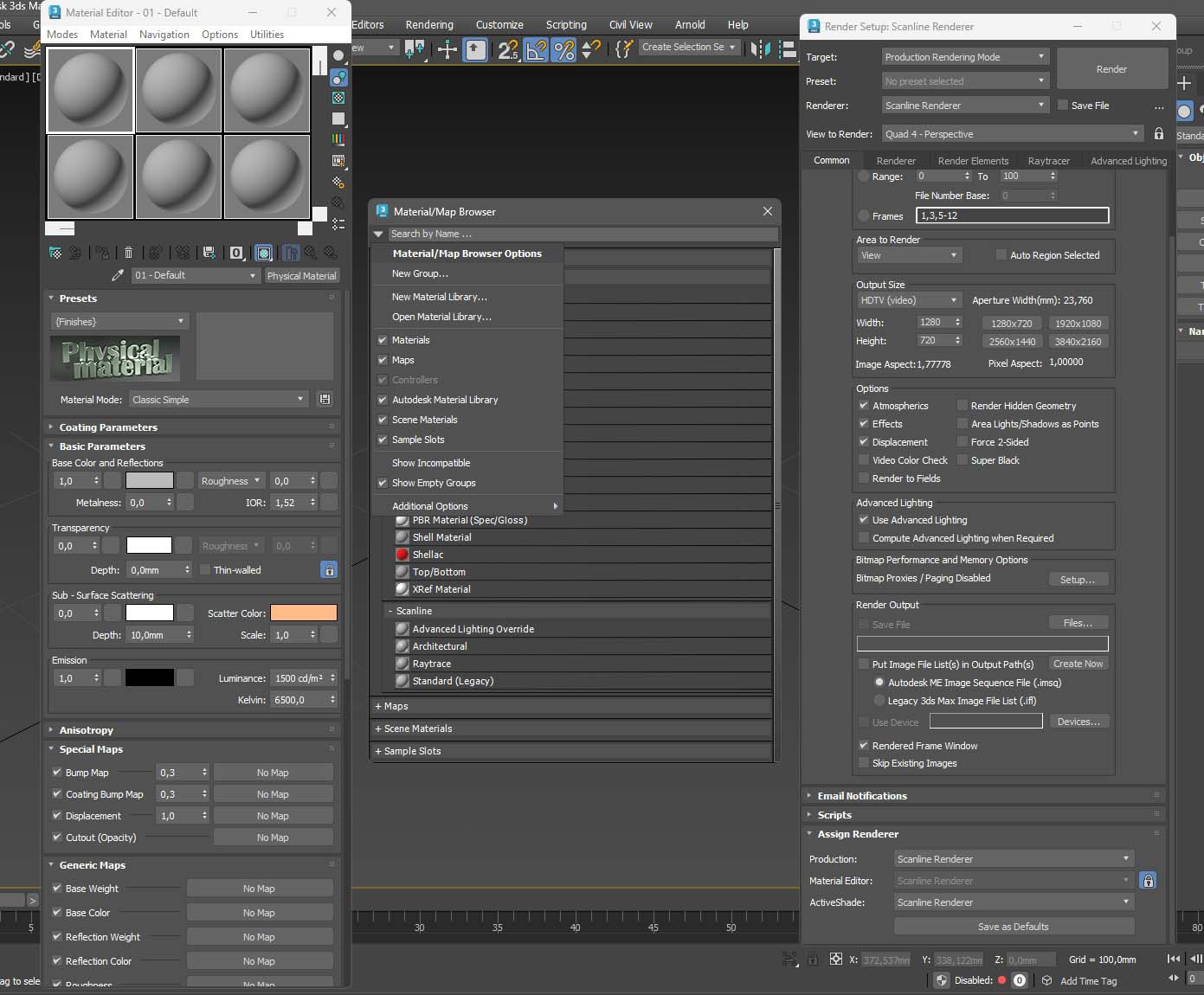The height and width of the screenshot is (995, 1204).
Task: Open the {Finishes} presets dropdown
Action: tap(119, 322)
